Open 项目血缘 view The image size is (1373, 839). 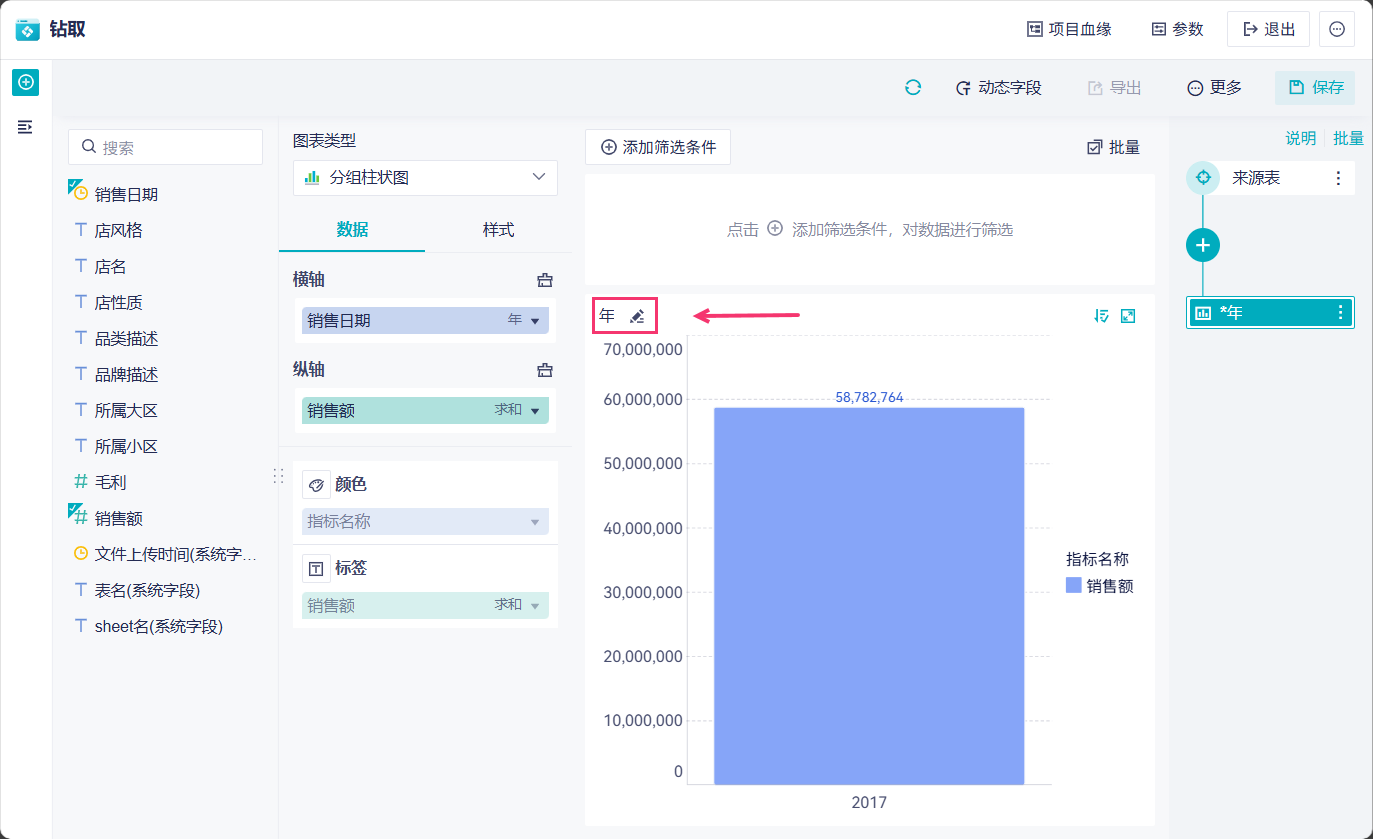[1069, 29]
